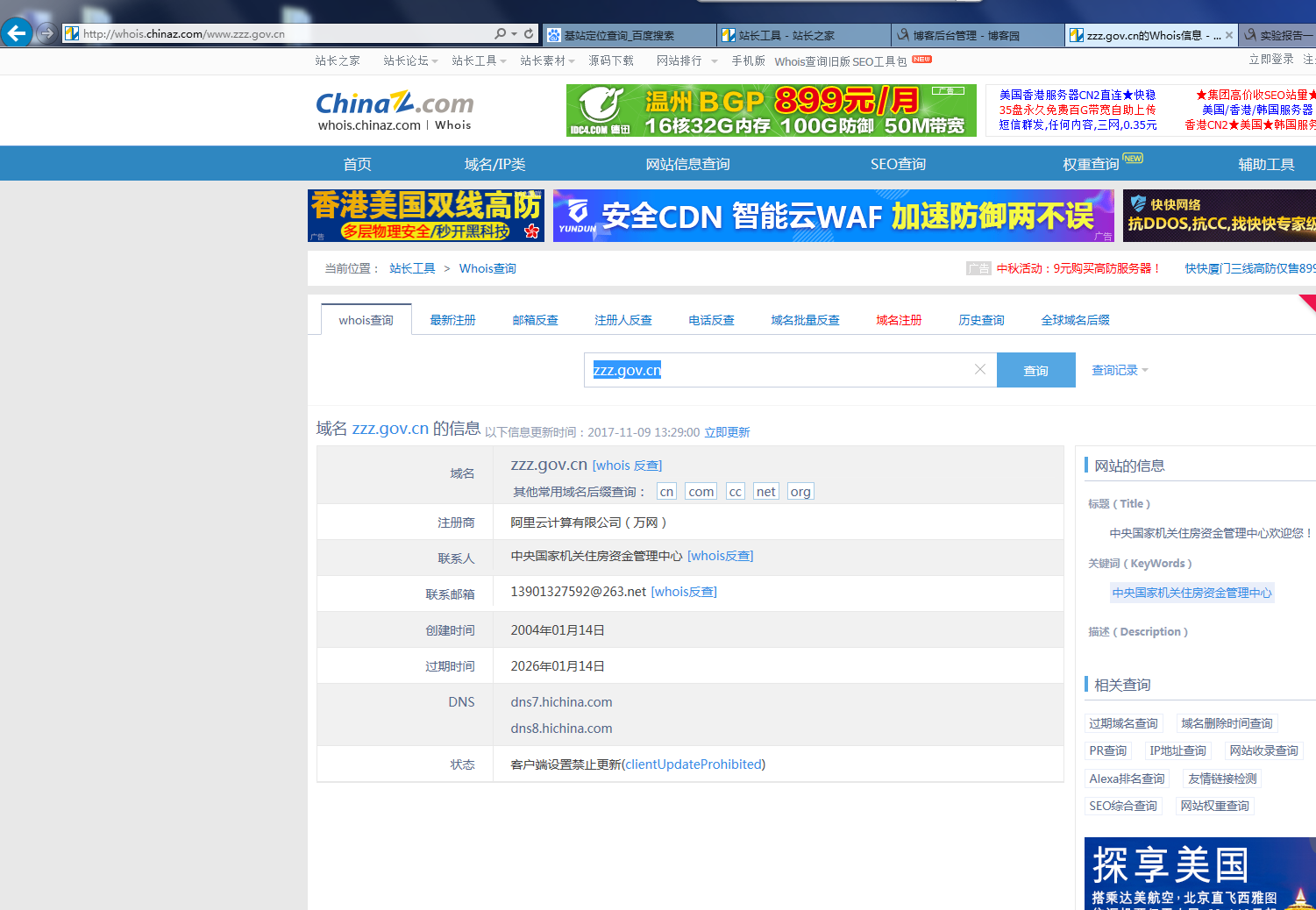Click the 中央国家机关住房资金管理中心 keyword tag
Viewport: 1316px width, 910px height.
pyautogui.click(x=1192, y=593)
